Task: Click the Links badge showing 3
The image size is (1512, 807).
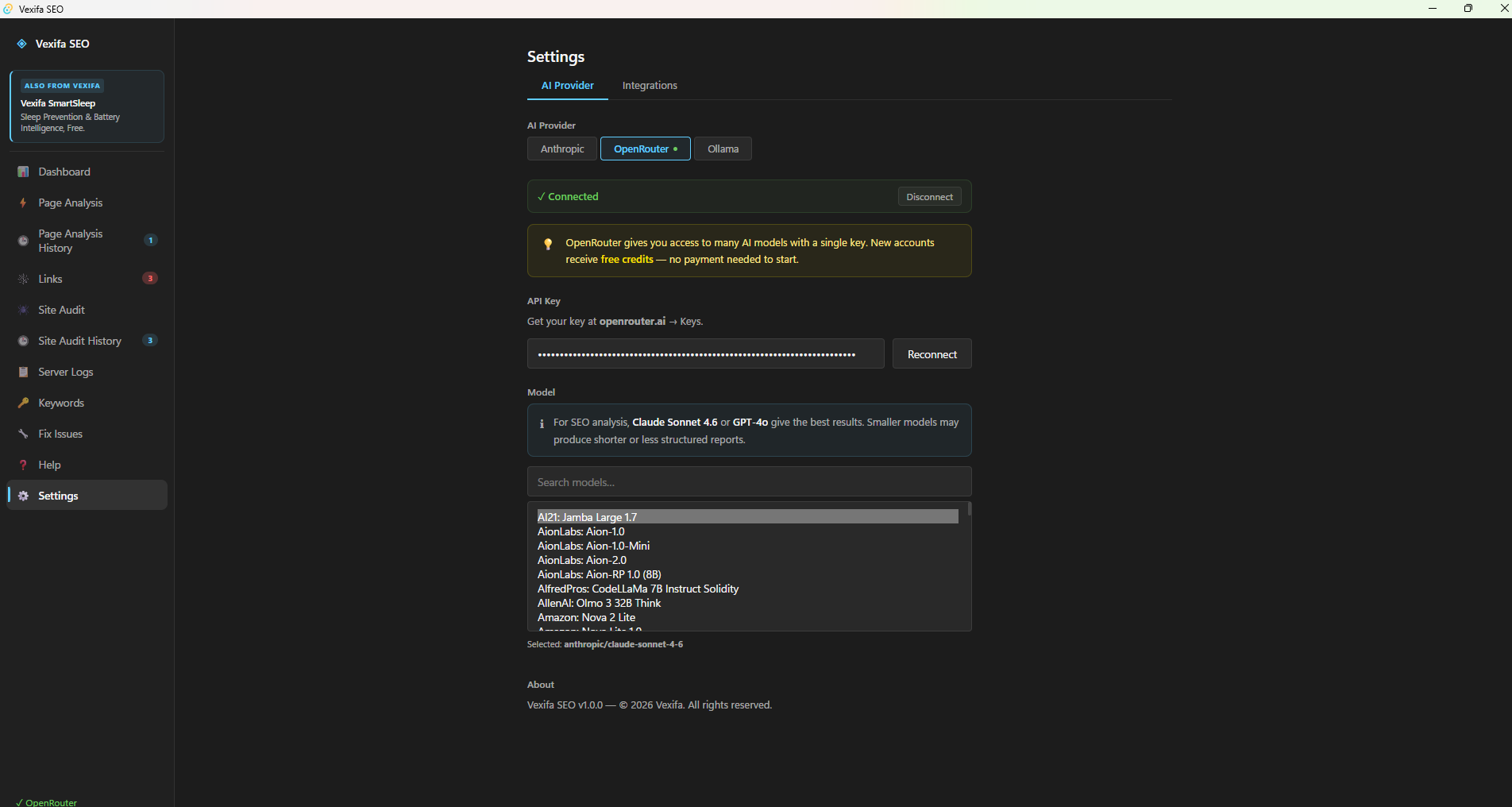Action: (150, 278)
